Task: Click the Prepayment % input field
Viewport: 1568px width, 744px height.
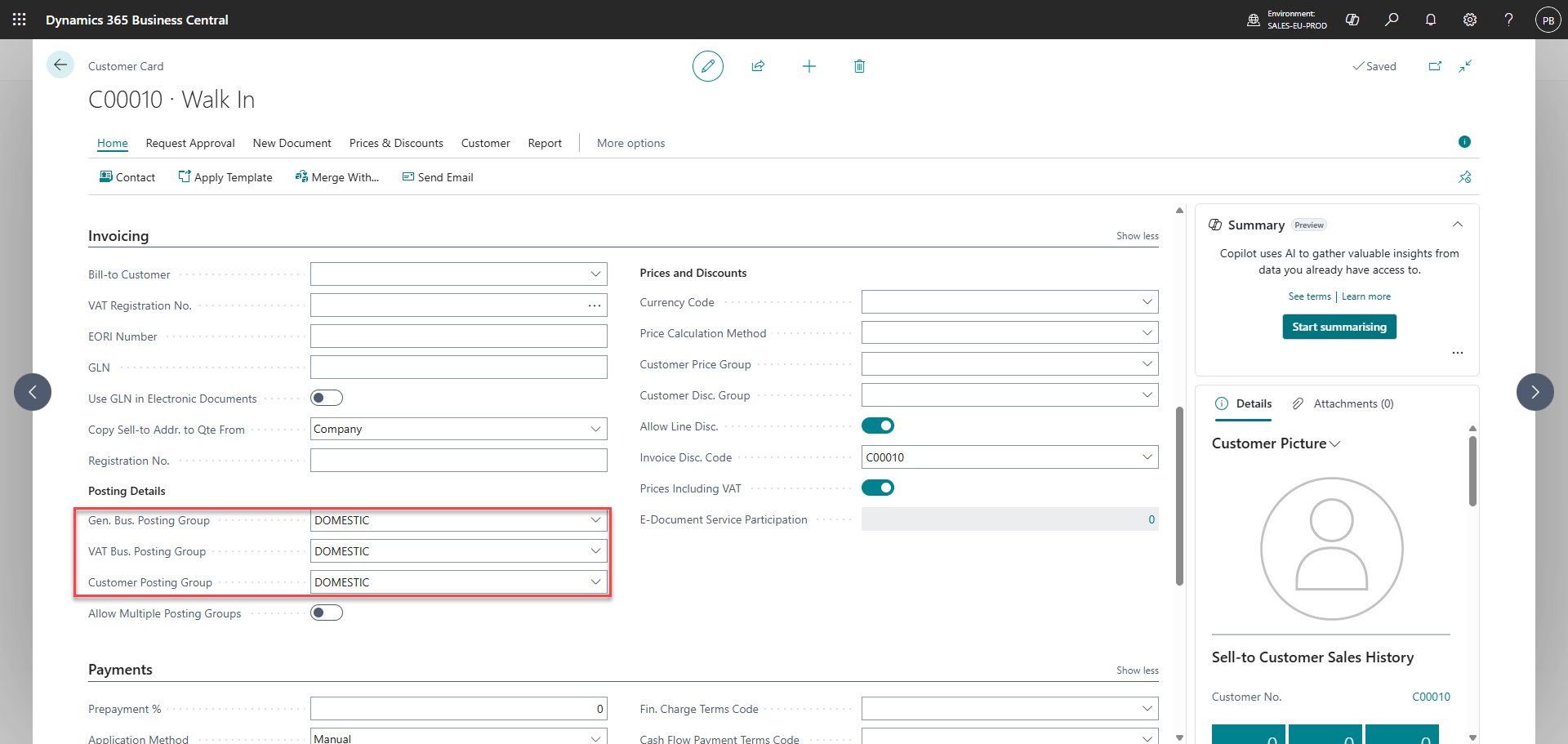Action: (459, 709)
